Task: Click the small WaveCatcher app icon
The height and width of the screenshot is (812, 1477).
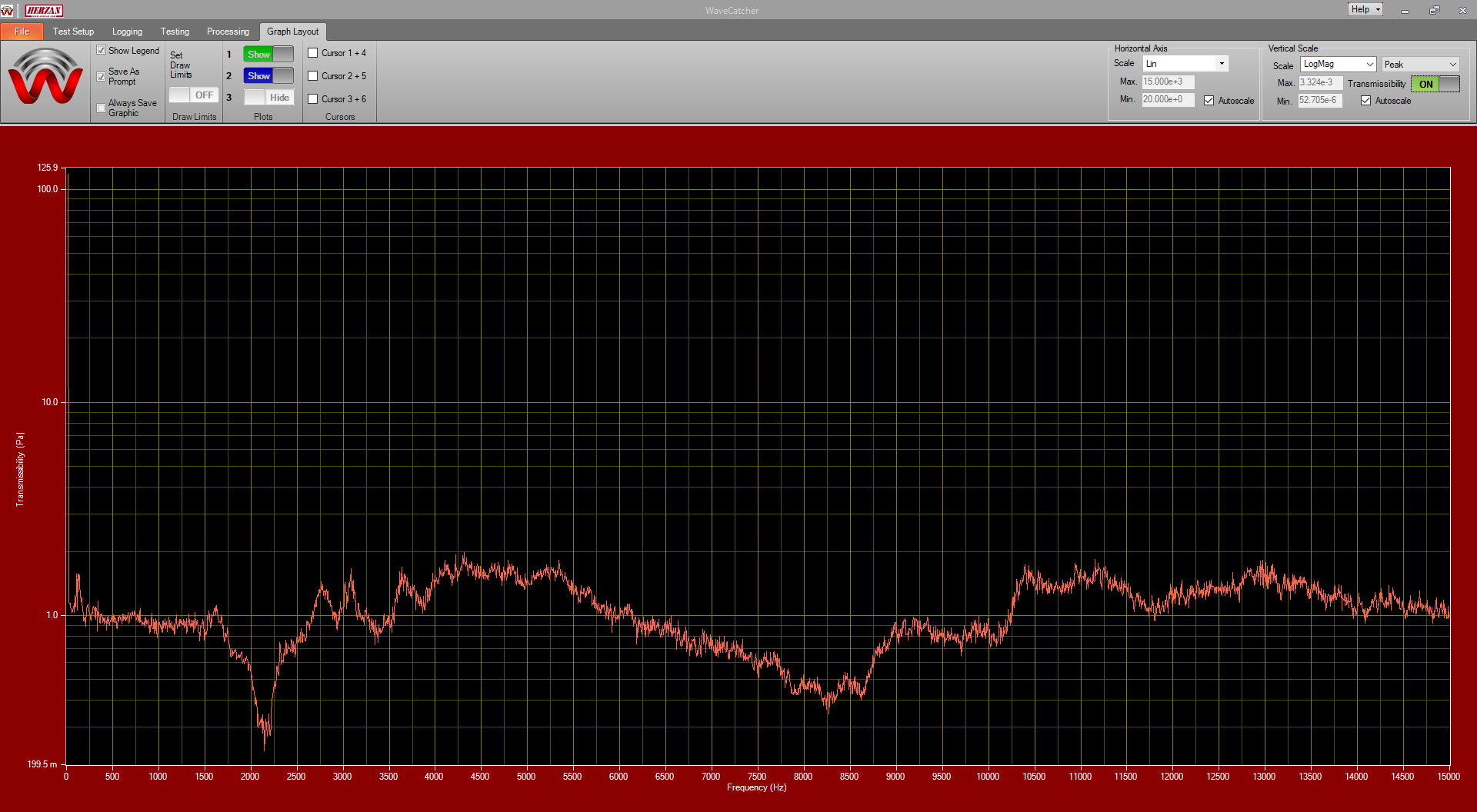Action: 8,10
